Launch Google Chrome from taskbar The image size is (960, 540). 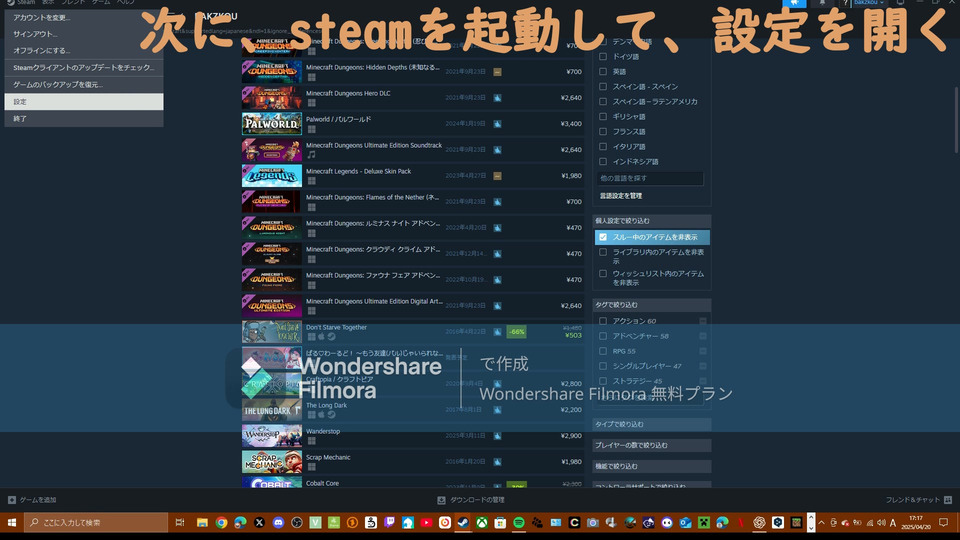click(221, 522)
